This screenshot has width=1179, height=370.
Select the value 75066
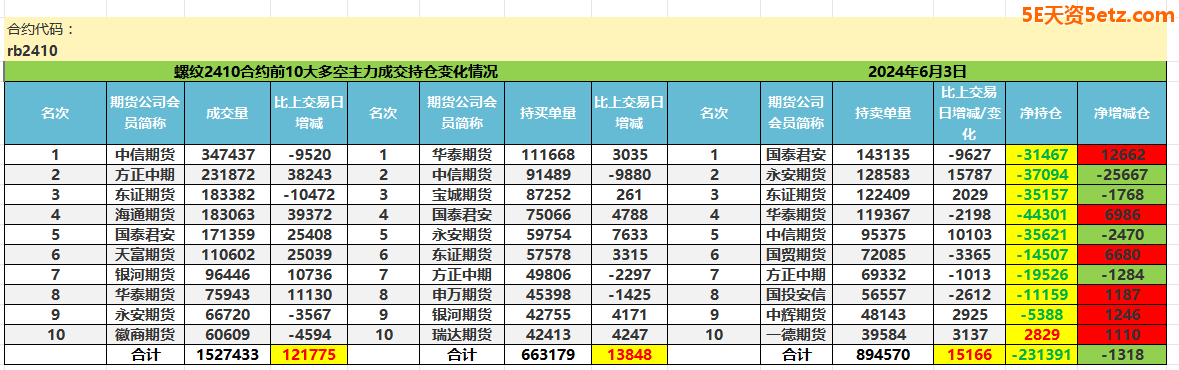click(548, 215)
